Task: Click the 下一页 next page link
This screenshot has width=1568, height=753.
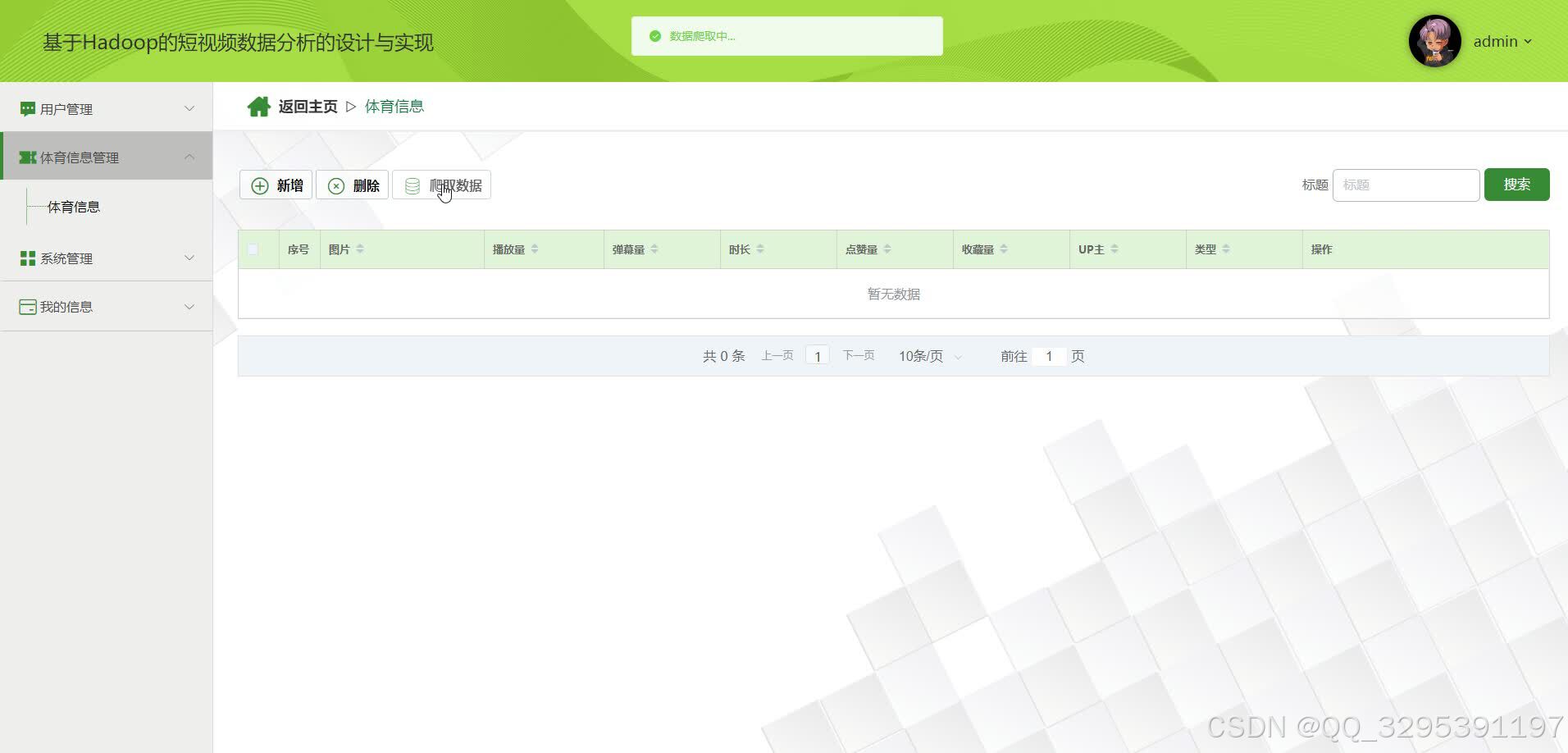Action: [859, 355]
